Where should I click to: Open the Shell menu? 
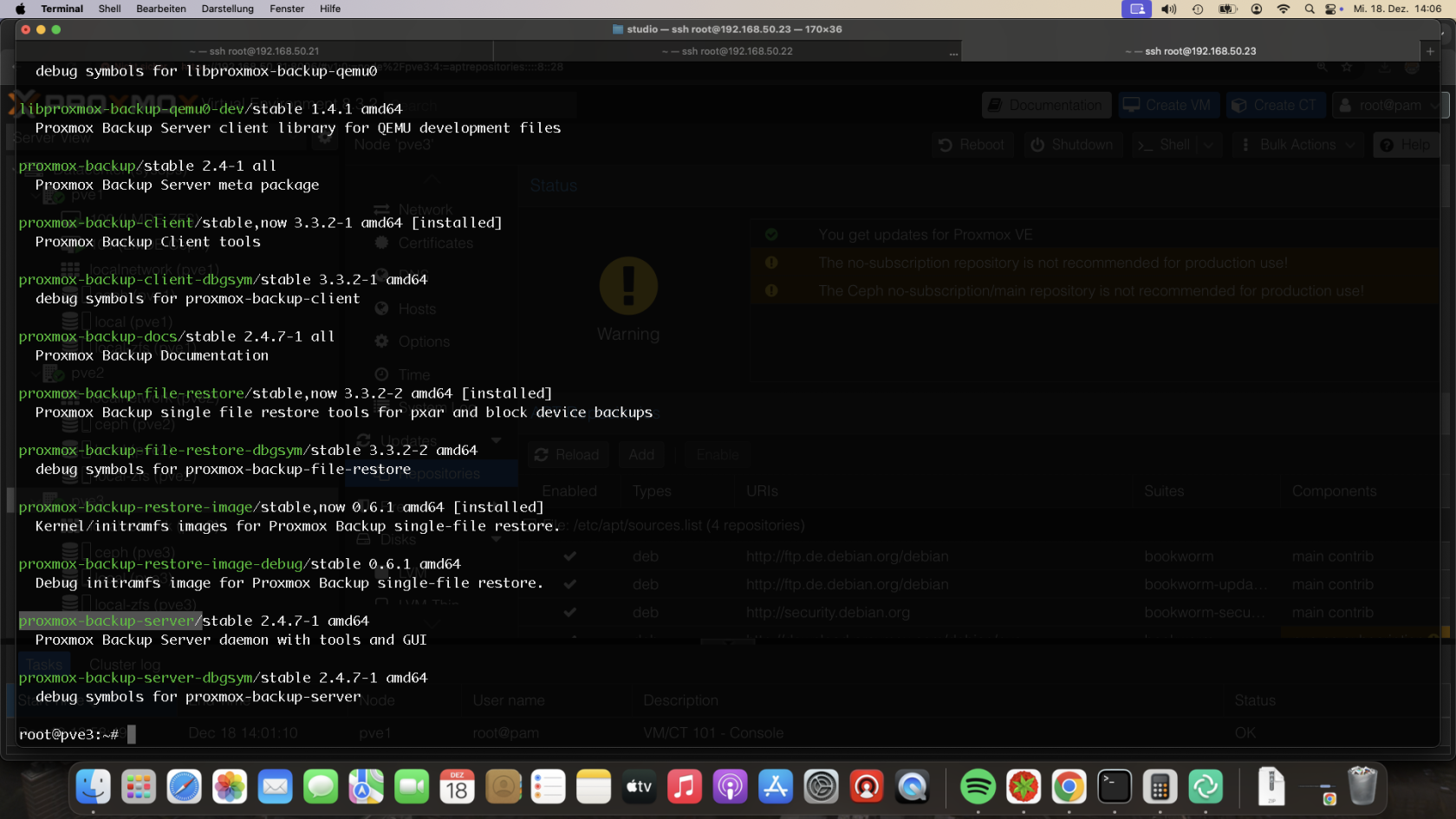pyautogui.click(x=109, y=9)
